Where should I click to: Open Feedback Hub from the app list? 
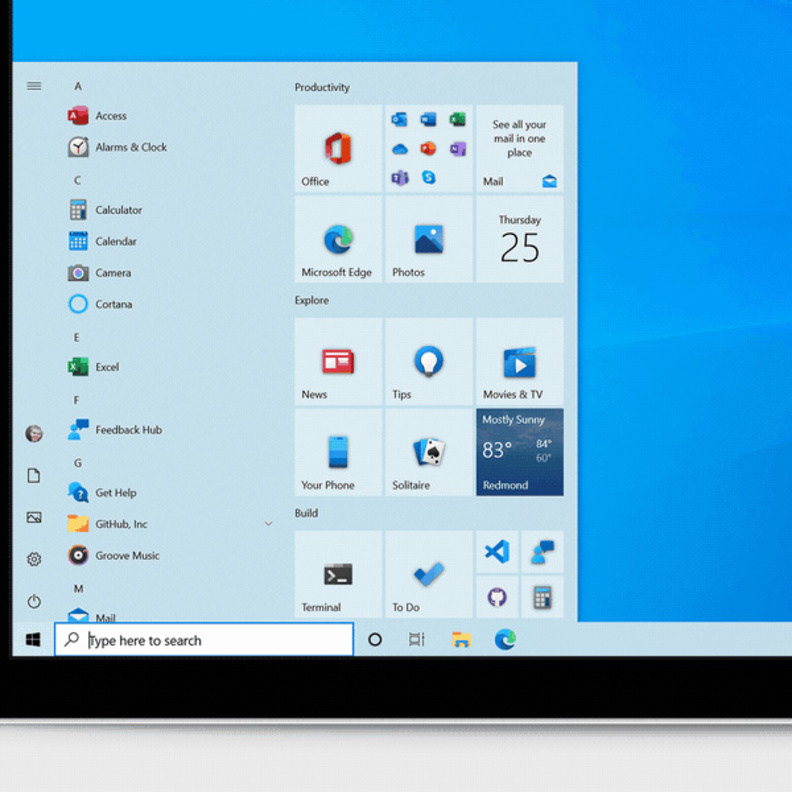coord(128,430)
